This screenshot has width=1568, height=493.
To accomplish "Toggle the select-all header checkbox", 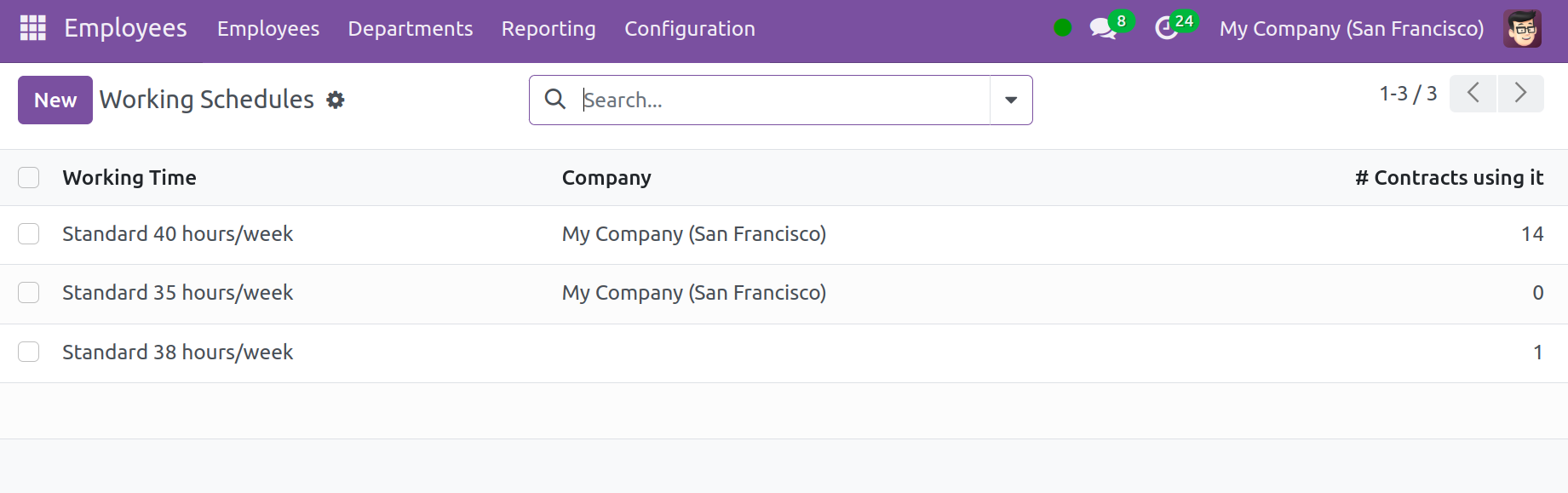I will (x=29, y=177).
